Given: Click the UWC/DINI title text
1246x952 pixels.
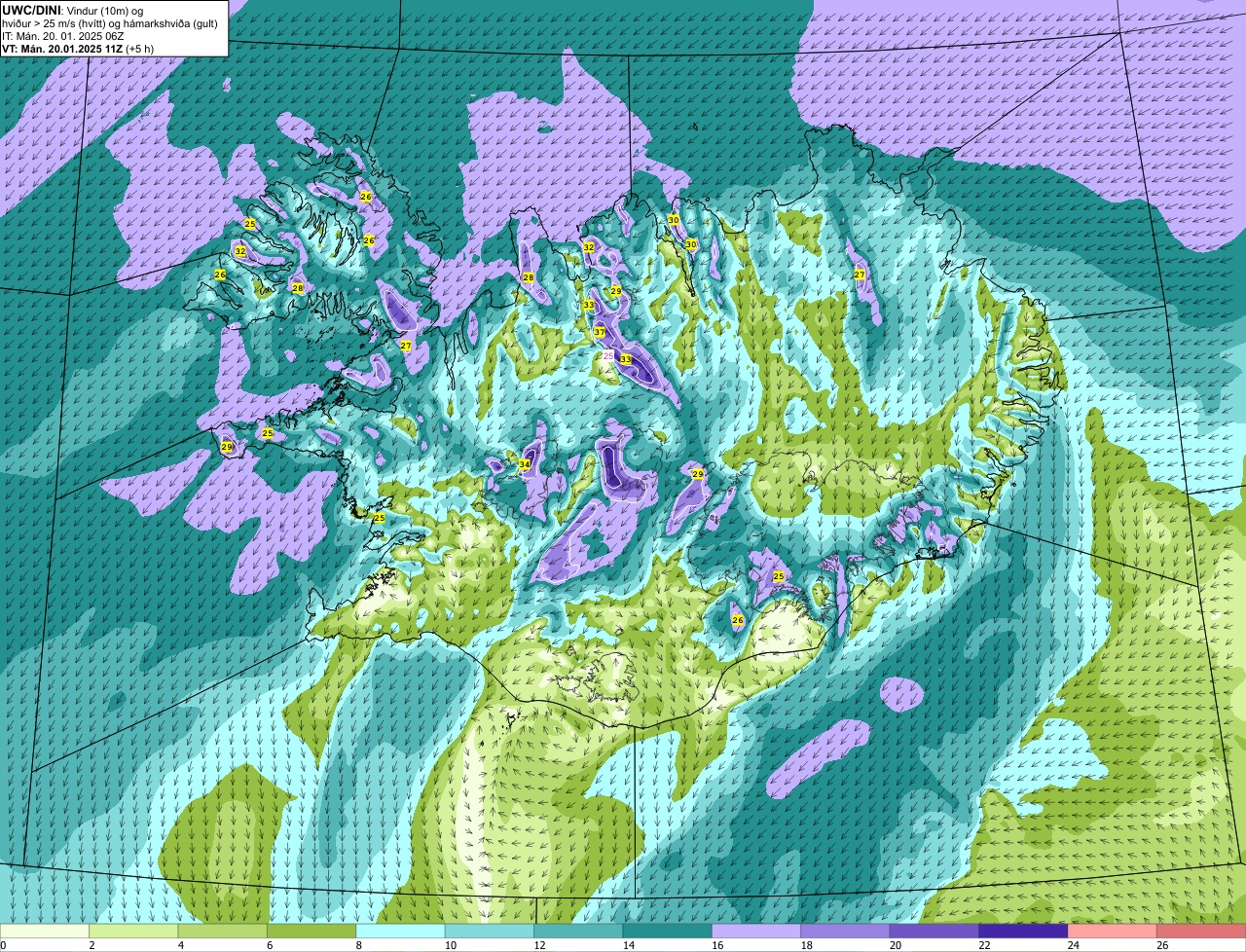Looking at the screenshot, I should coord(32,10).
